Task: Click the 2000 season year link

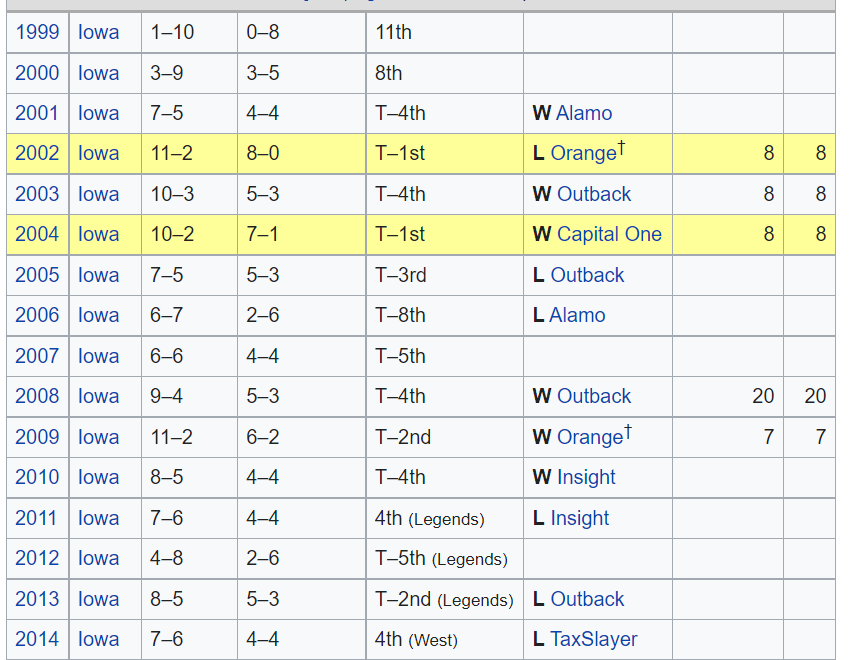Action: 37,73
